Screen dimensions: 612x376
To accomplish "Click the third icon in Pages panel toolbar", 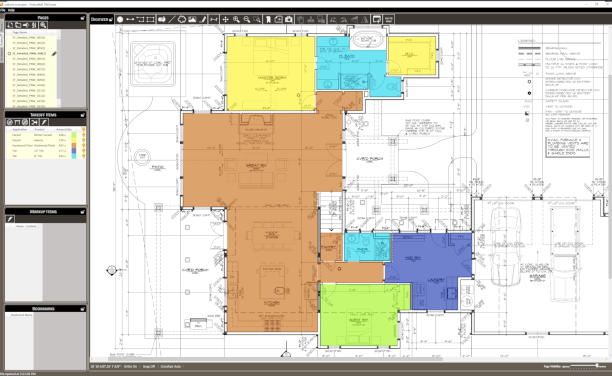I will [x=26, y=25].
